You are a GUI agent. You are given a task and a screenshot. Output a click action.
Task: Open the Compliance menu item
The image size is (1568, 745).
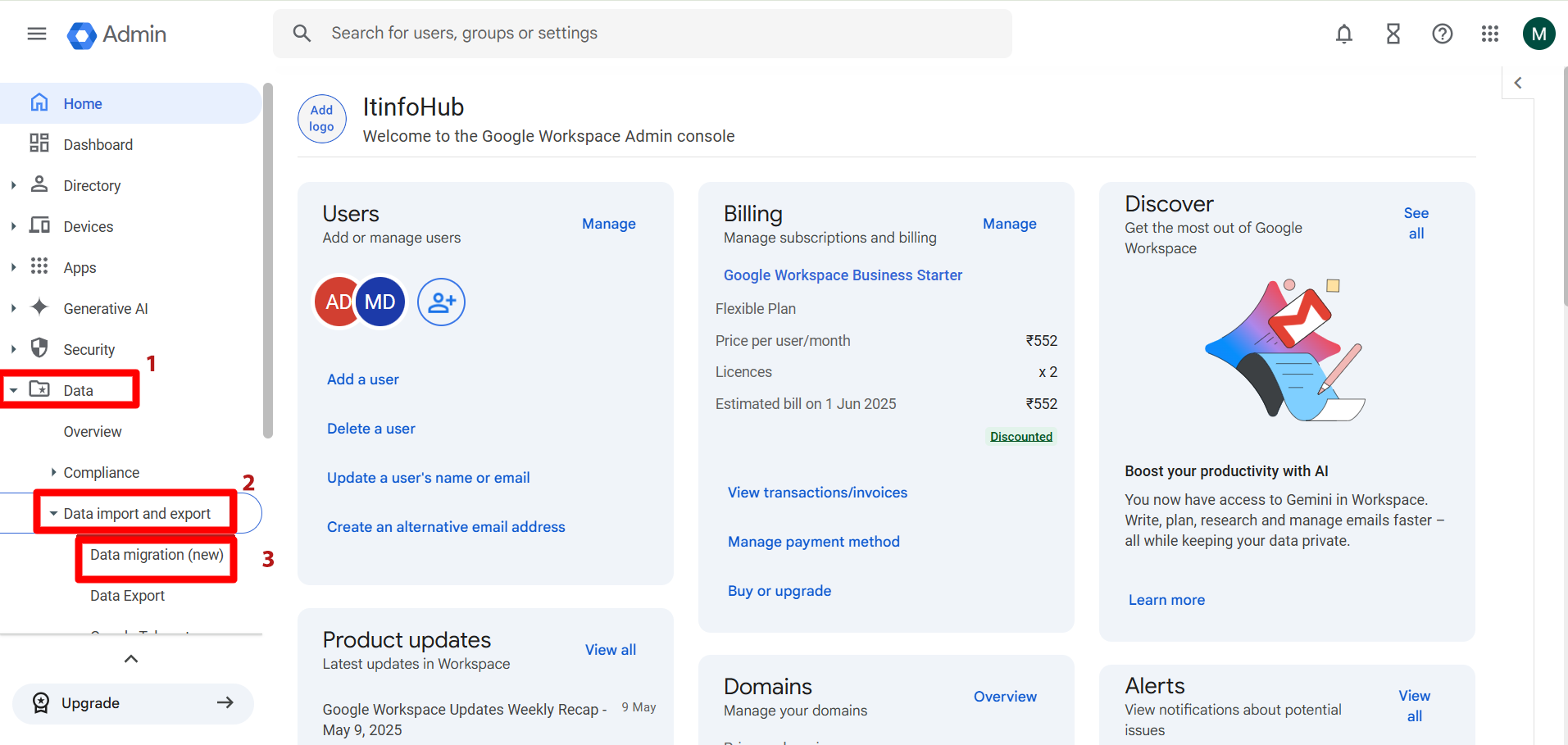(102, 473)
